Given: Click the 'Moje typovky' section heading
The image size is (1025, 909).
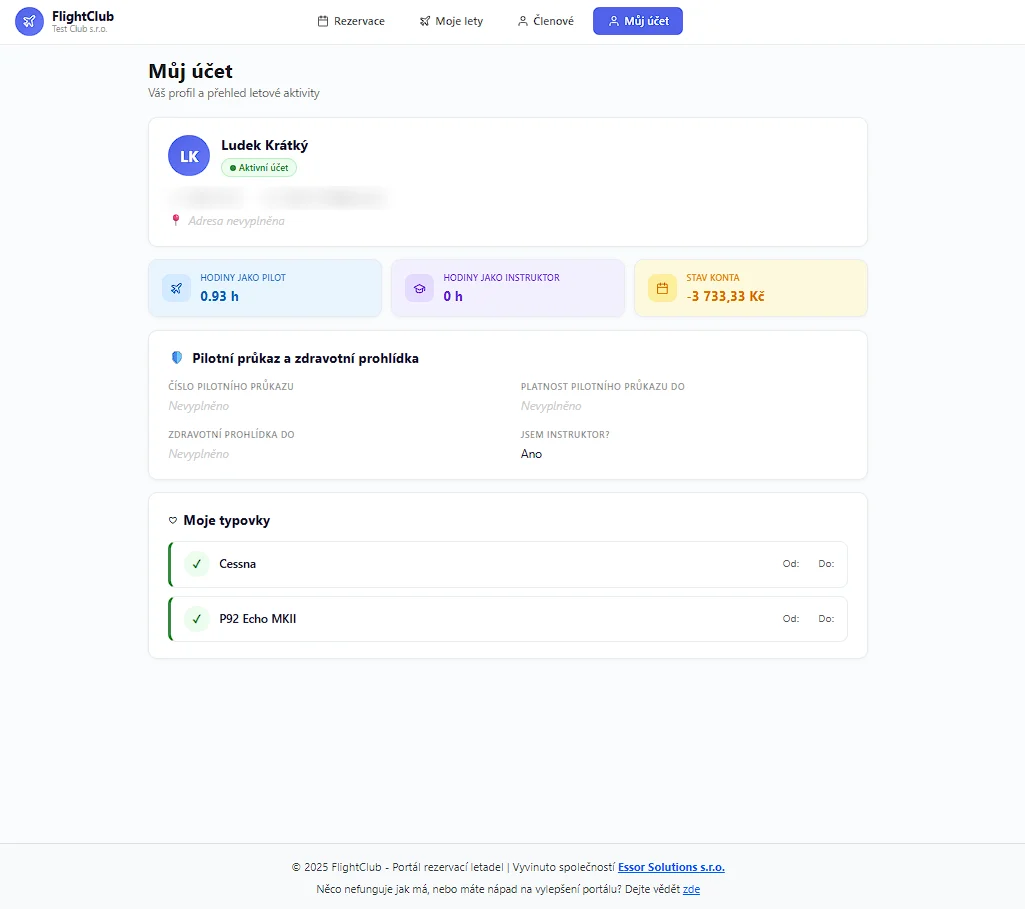Looking at the screenshot, I should (x=227, y=520).
